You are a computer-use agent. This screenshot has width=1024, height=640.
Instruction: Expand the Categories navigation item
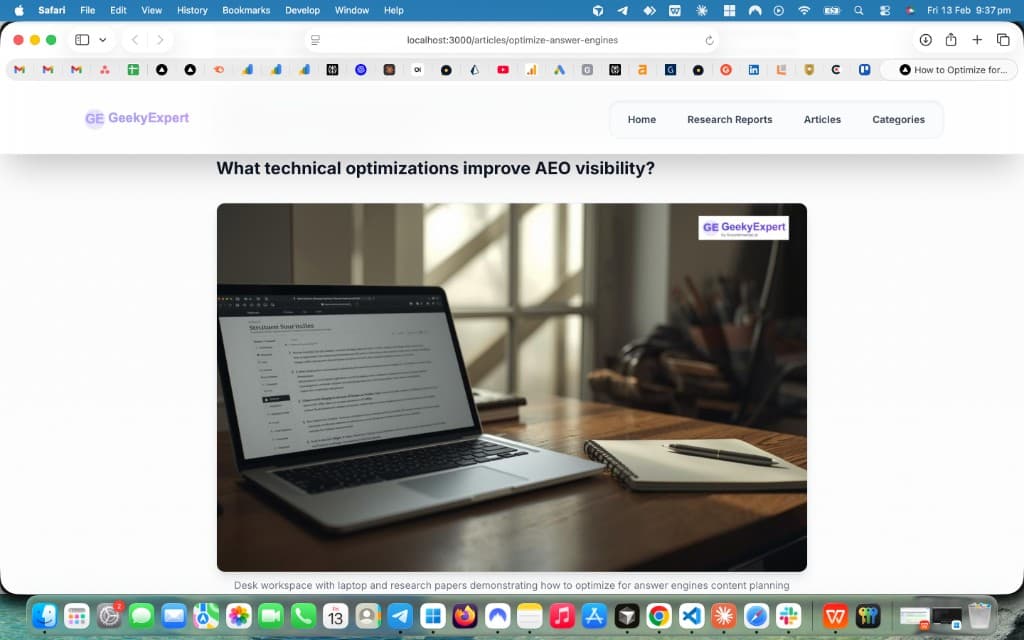tap(898, 119)
